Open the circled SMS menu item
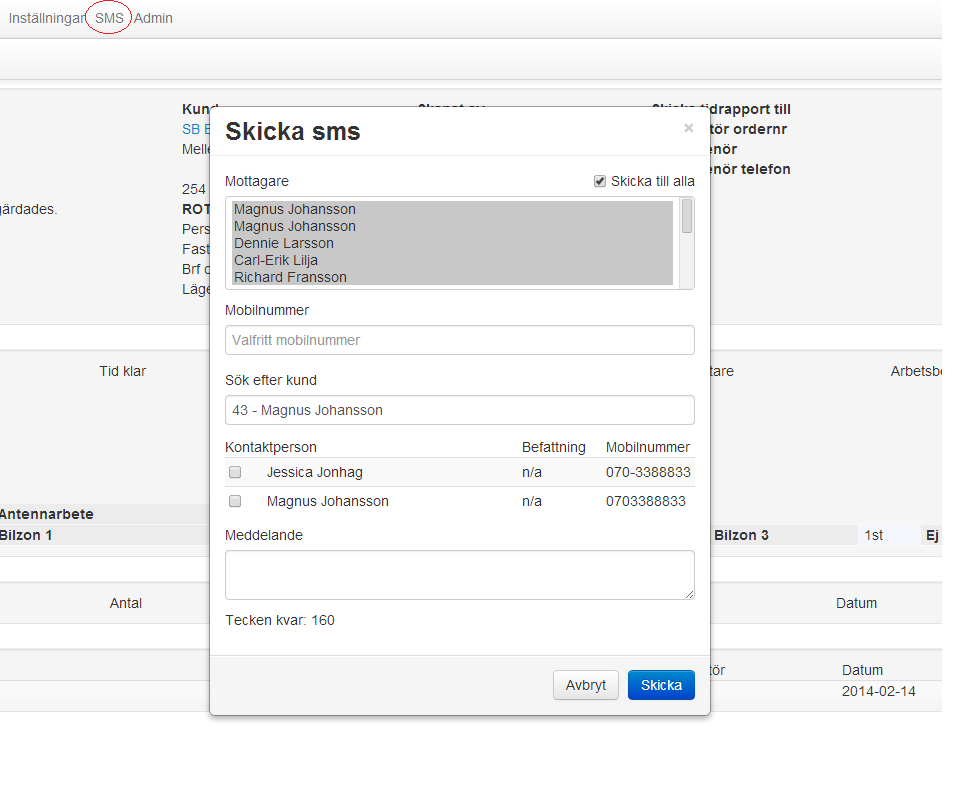The width and height of the screenshot is (977, 788). [x=109, y=18]
